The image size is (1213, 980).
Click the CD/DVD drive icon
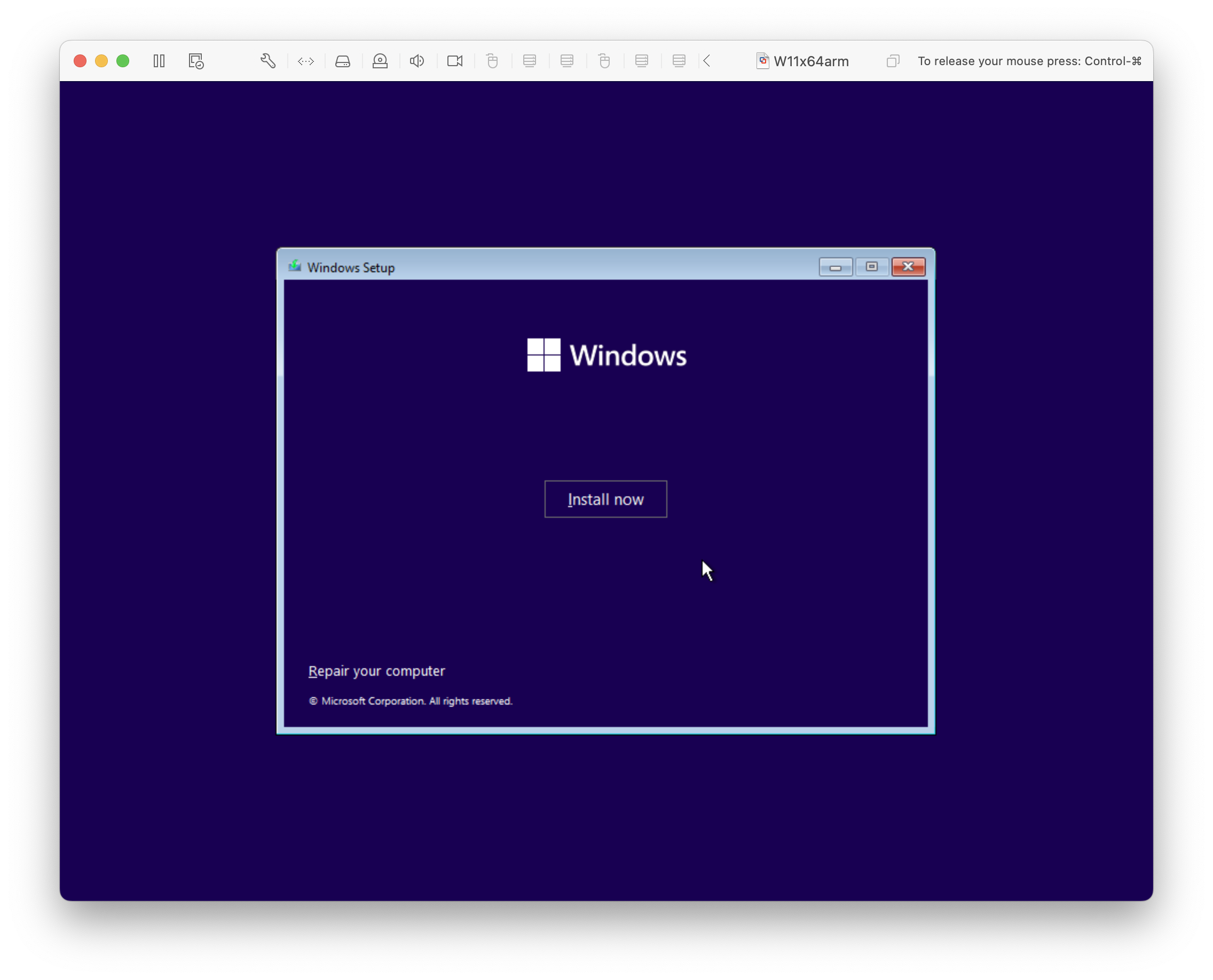point(380,61)
